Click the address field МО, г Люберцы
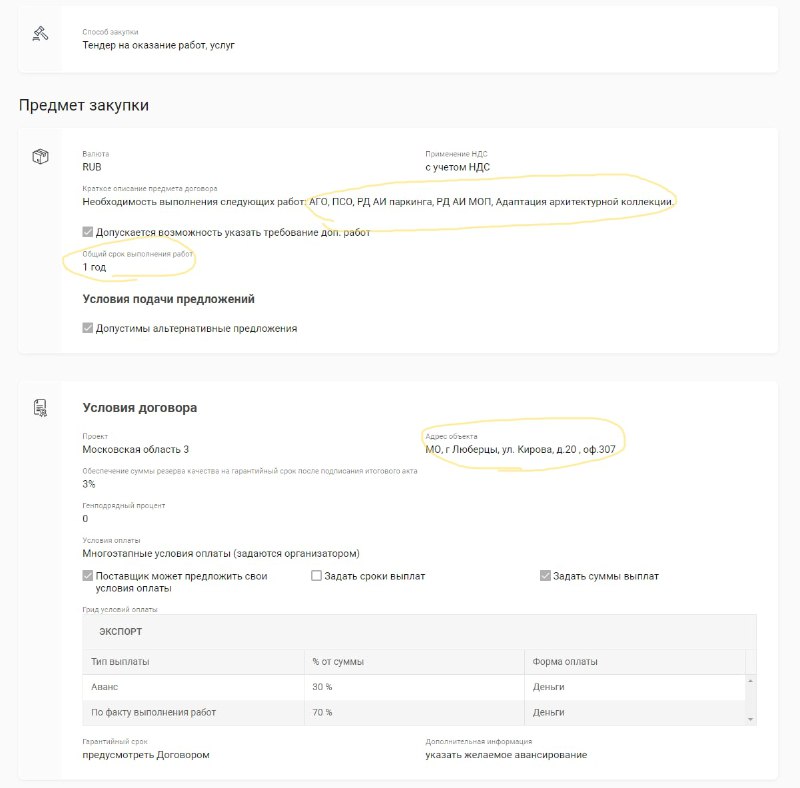Image resolution: width=800 pixels, height=788 pixels. pos(520,450)
